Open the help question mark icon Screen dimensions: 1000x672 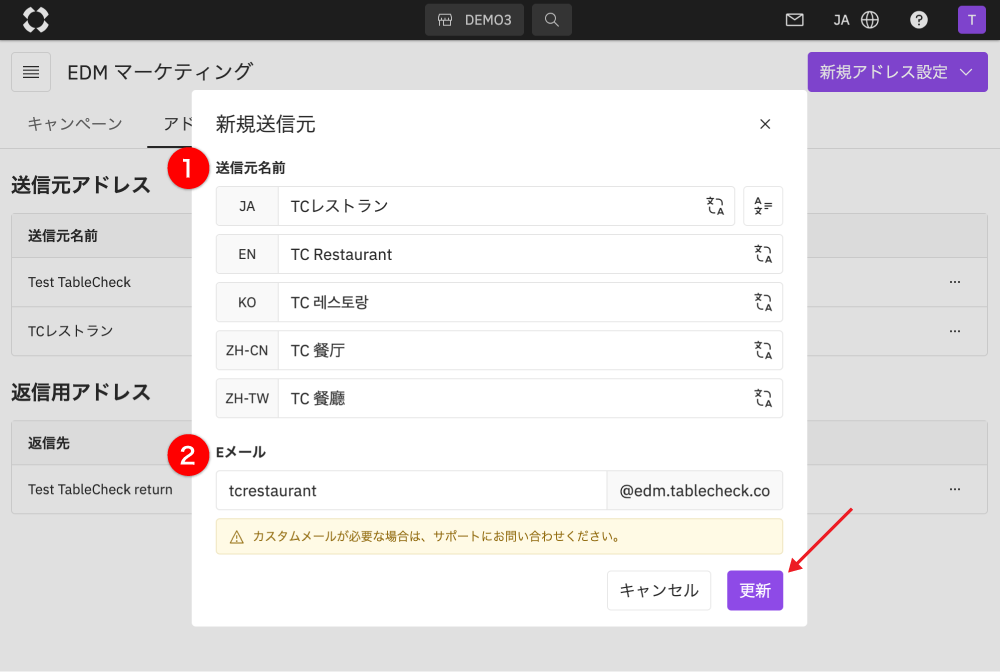918,20
